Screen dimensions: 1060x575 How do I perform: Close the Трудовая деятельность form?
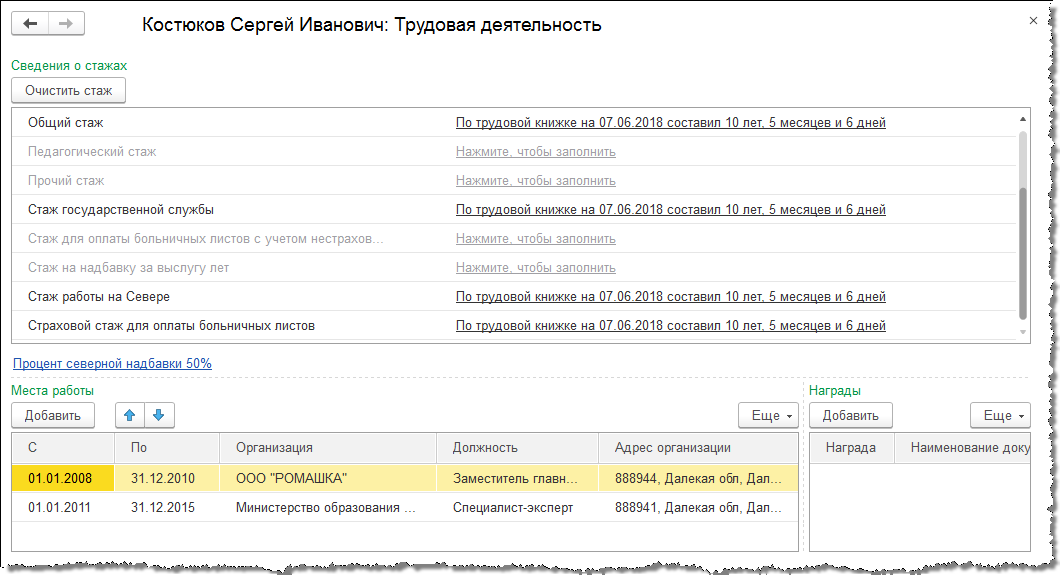click(1032, 20)
